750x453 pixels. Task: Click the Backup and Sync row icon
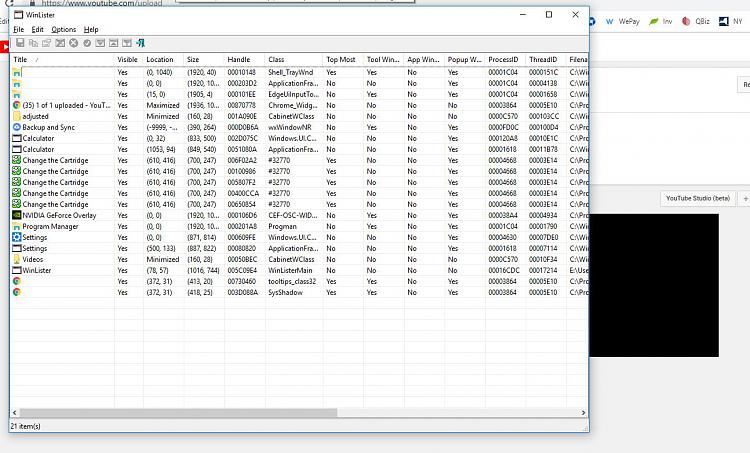(16, 127)
